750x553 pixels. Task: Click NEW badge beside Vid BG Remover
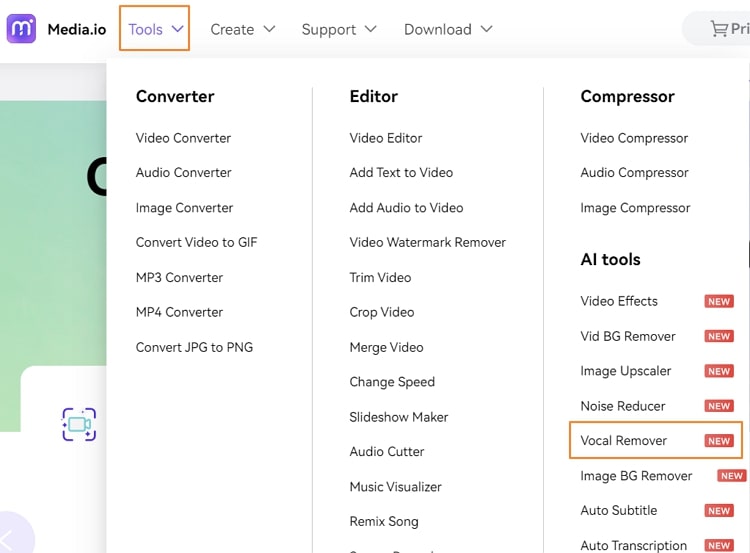click(x=719, y=336)
